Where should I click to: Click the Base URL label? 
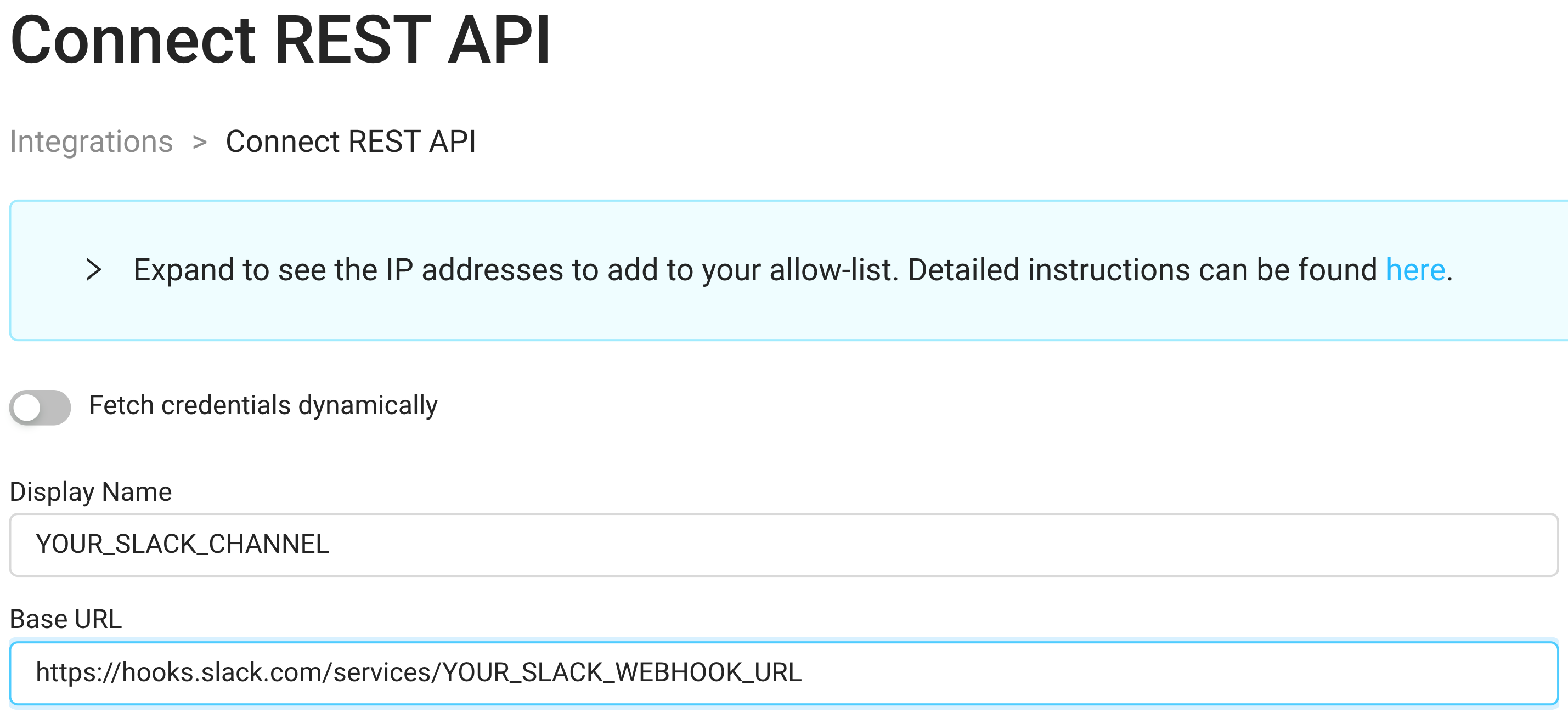(x=66, y=619)
